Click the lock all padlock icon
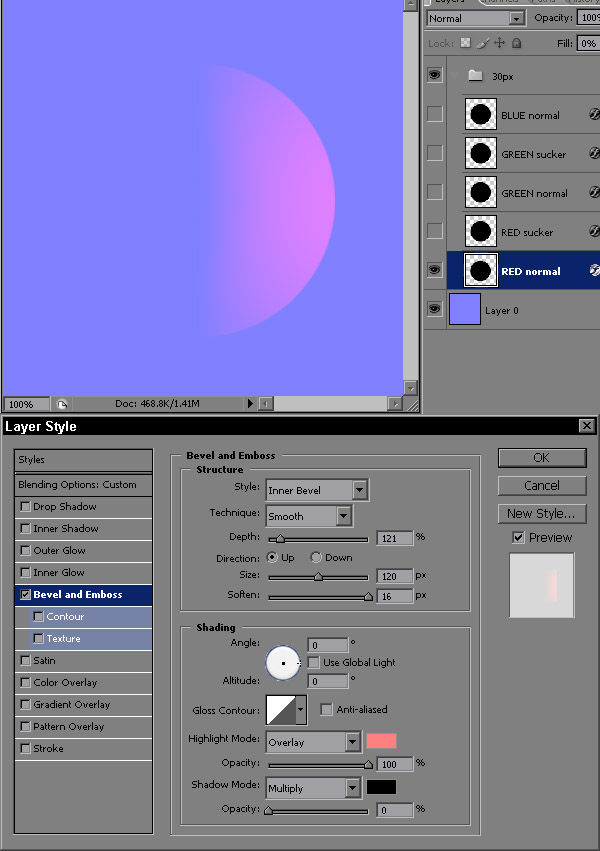The width and height of the screenshot is (600, 851). click(516, 43)
